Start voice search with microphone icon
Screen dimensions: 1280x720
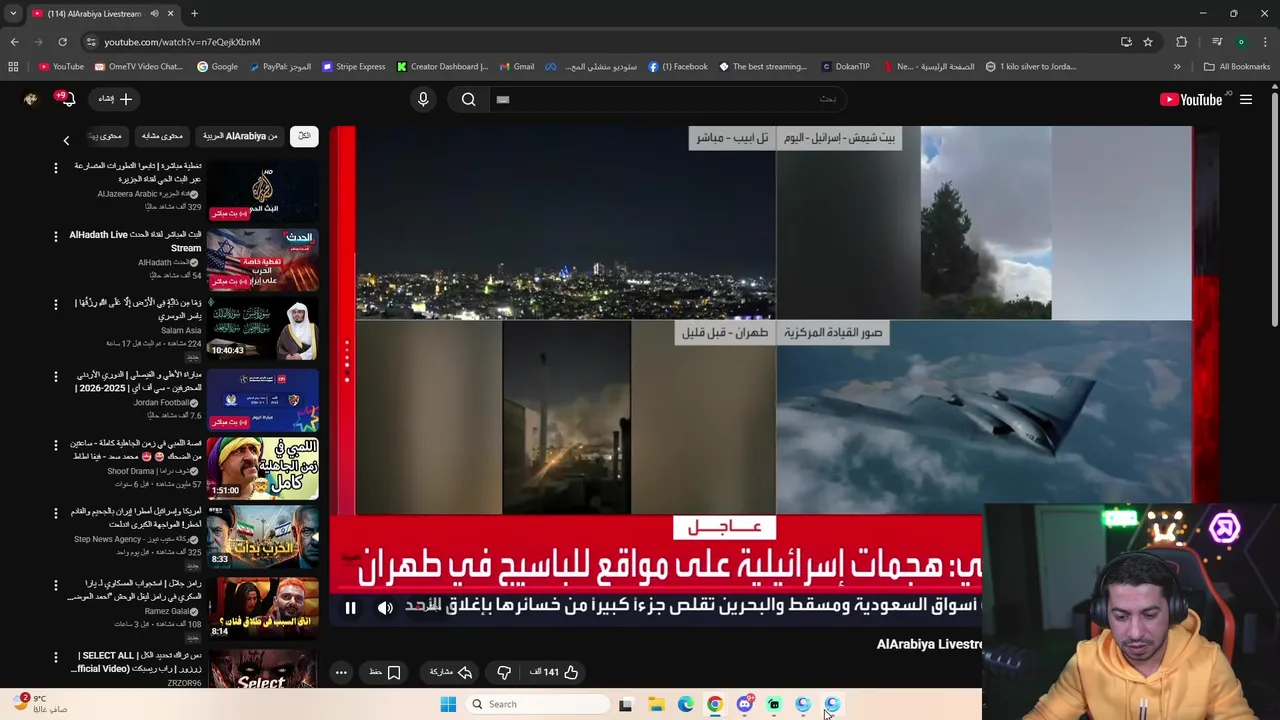point(423,99)
